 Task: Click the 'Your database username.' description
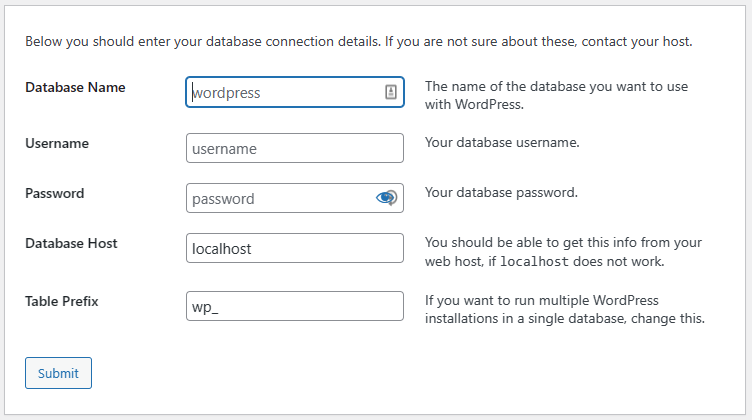(x=502, y=142)
